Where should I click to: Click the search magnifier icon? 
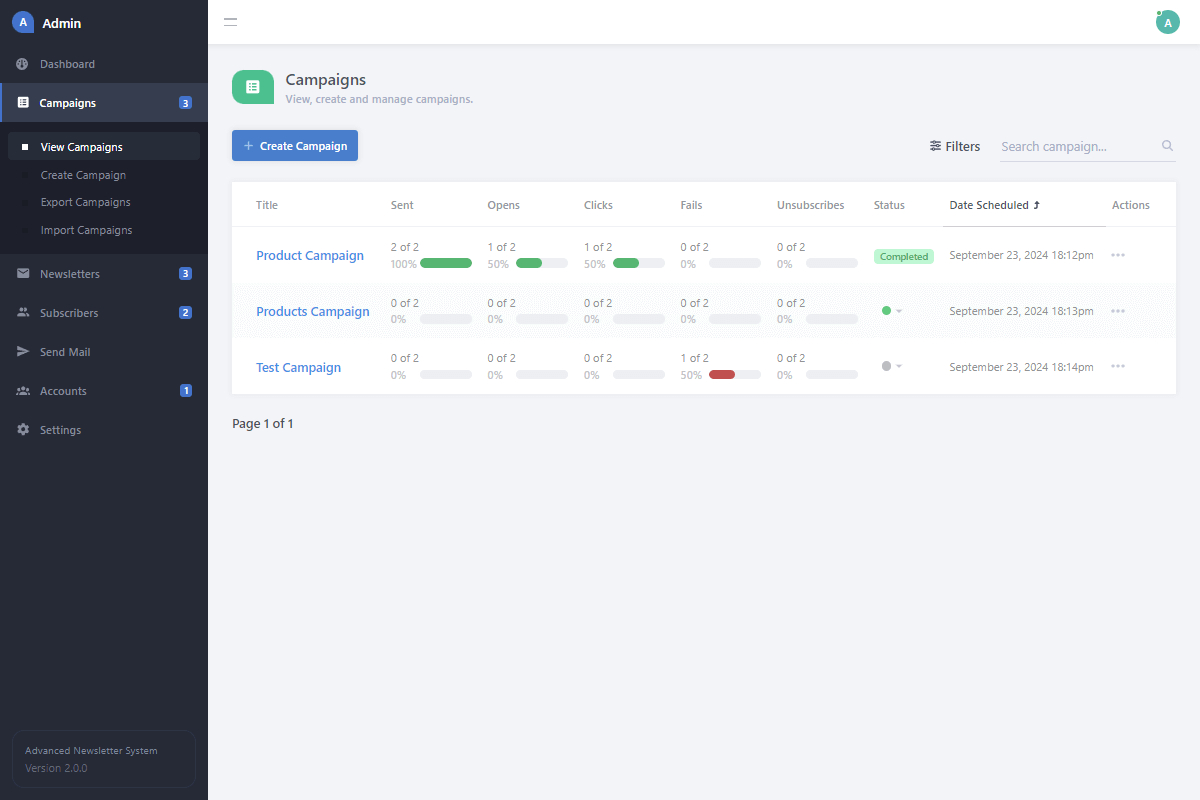coord(1167,146)
